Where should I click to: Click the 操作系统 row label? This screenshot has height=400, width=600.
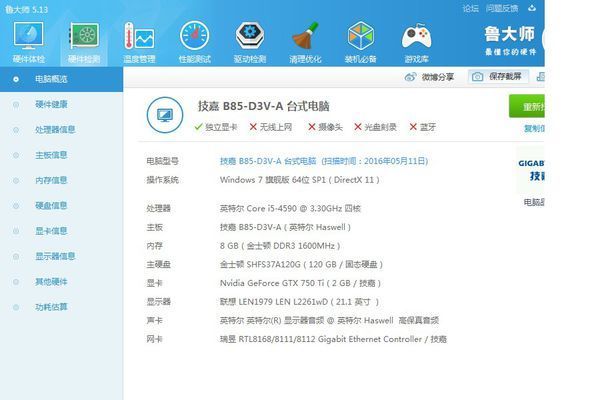click(162, 180)
